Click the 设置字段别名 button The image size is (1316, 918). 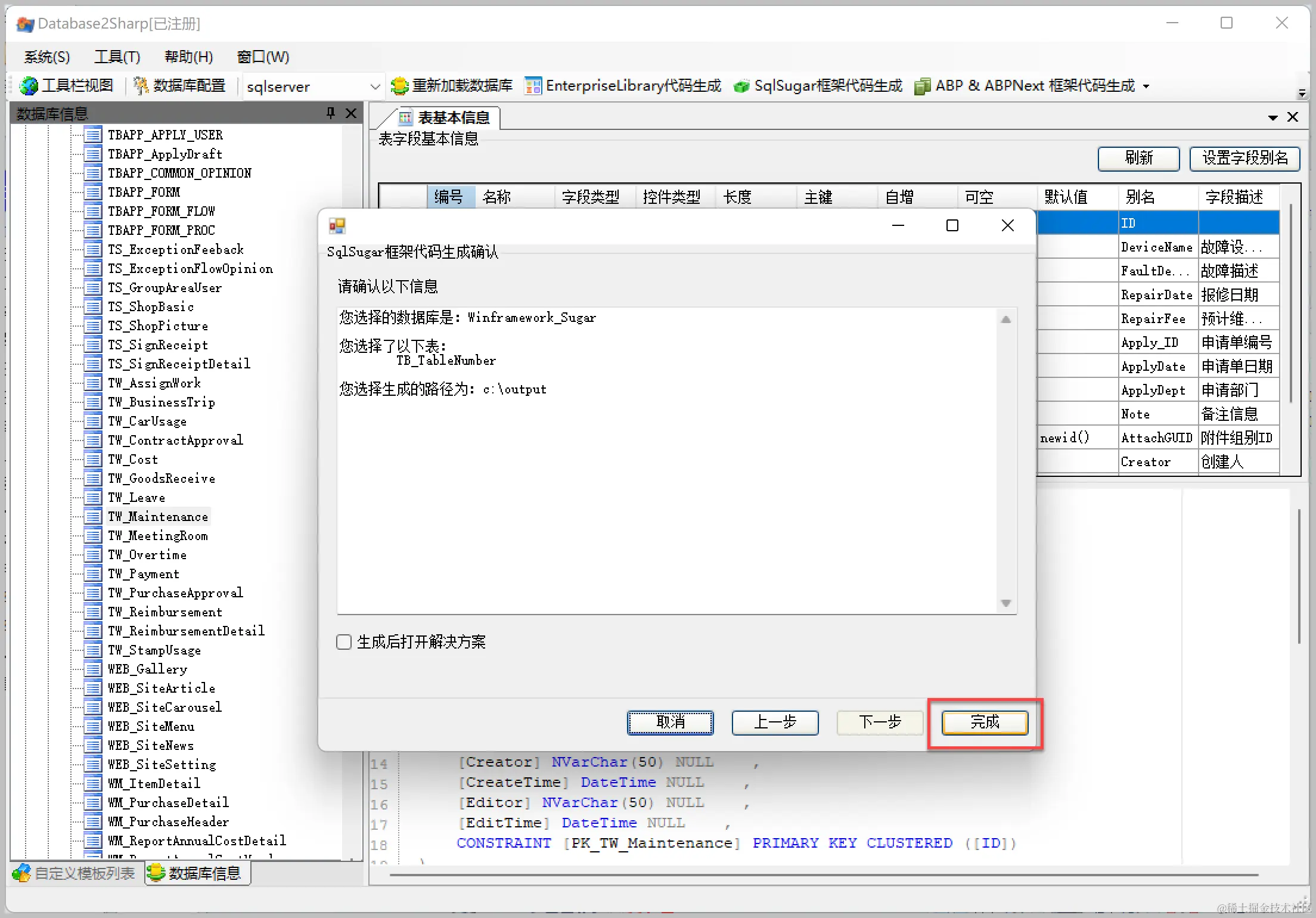pyautogui.click(x=1244, y=158)
